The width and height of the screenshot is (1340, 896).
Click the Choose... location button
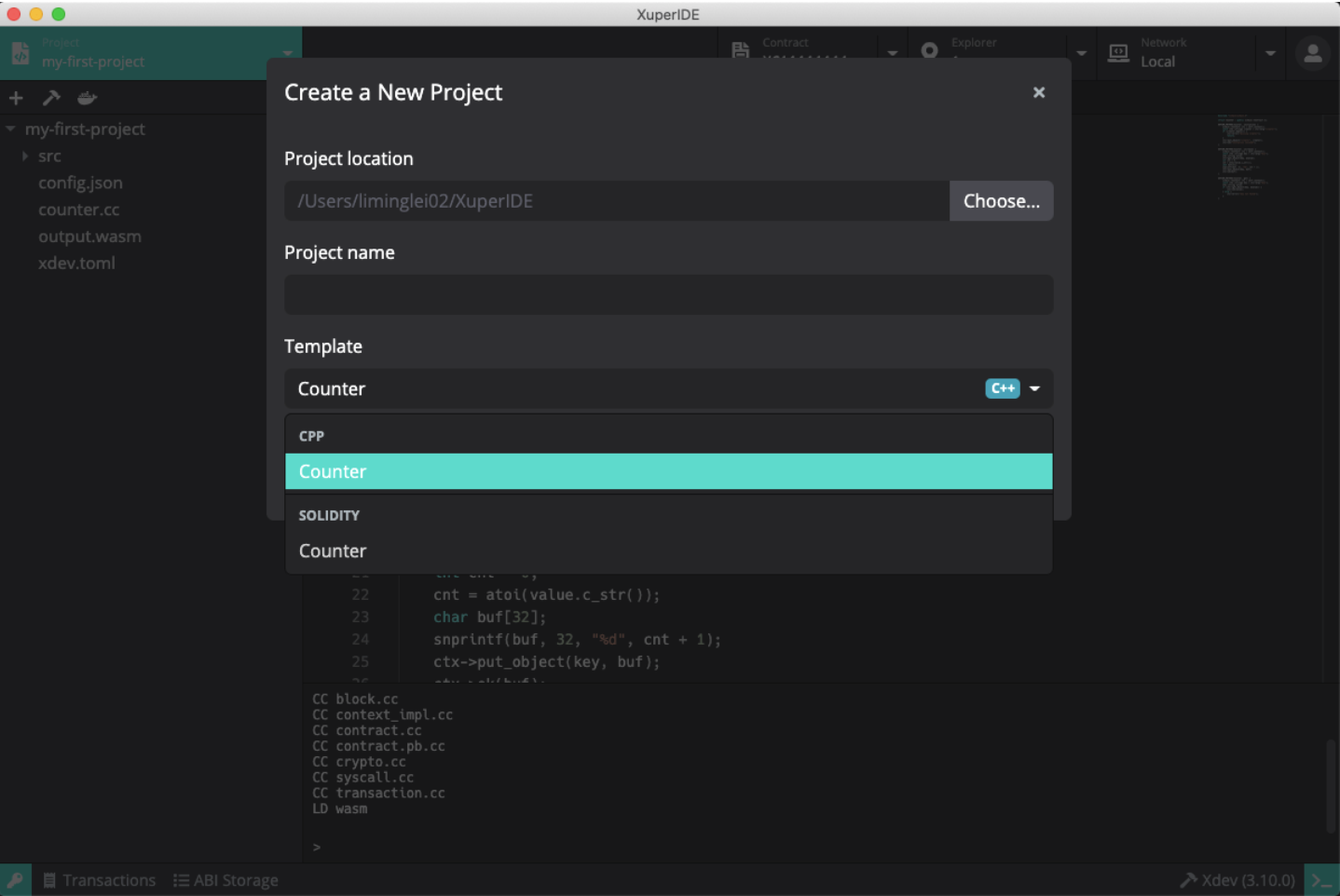pyautogui.click(x=1001, y=201)
